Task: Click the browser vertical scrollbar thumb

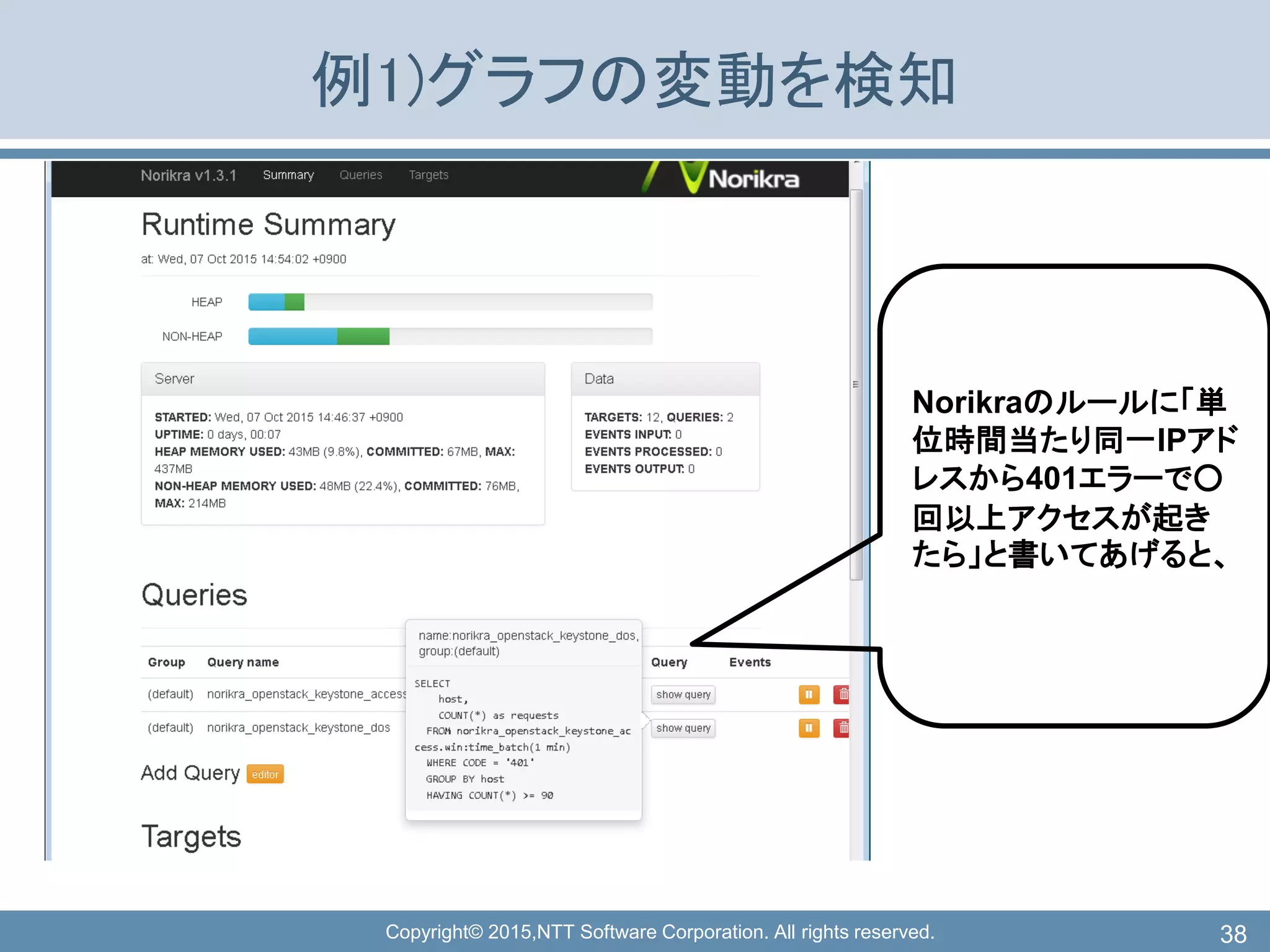Action: pyautogui.click(x=856, y=384)
